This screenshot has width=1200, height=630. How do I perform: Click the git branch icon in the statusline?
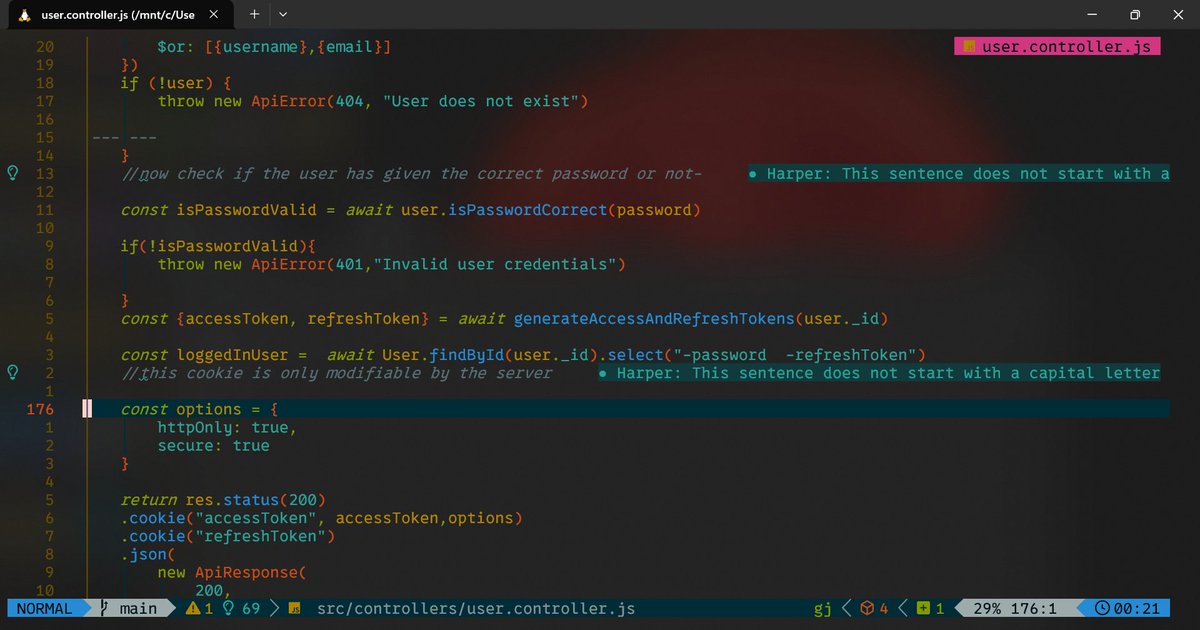(x=105, y=608)
